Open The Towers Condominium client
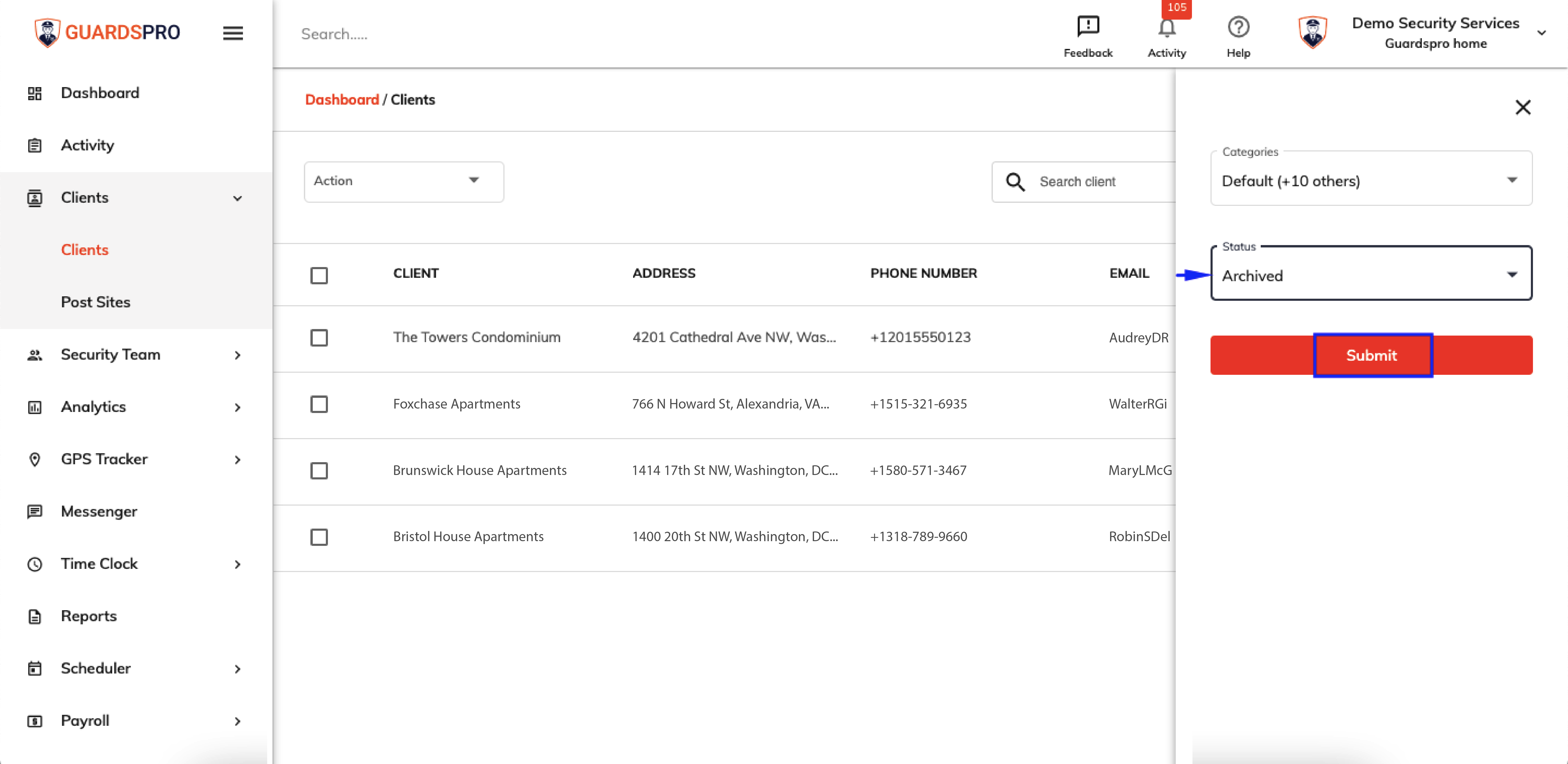 point(477,337)
